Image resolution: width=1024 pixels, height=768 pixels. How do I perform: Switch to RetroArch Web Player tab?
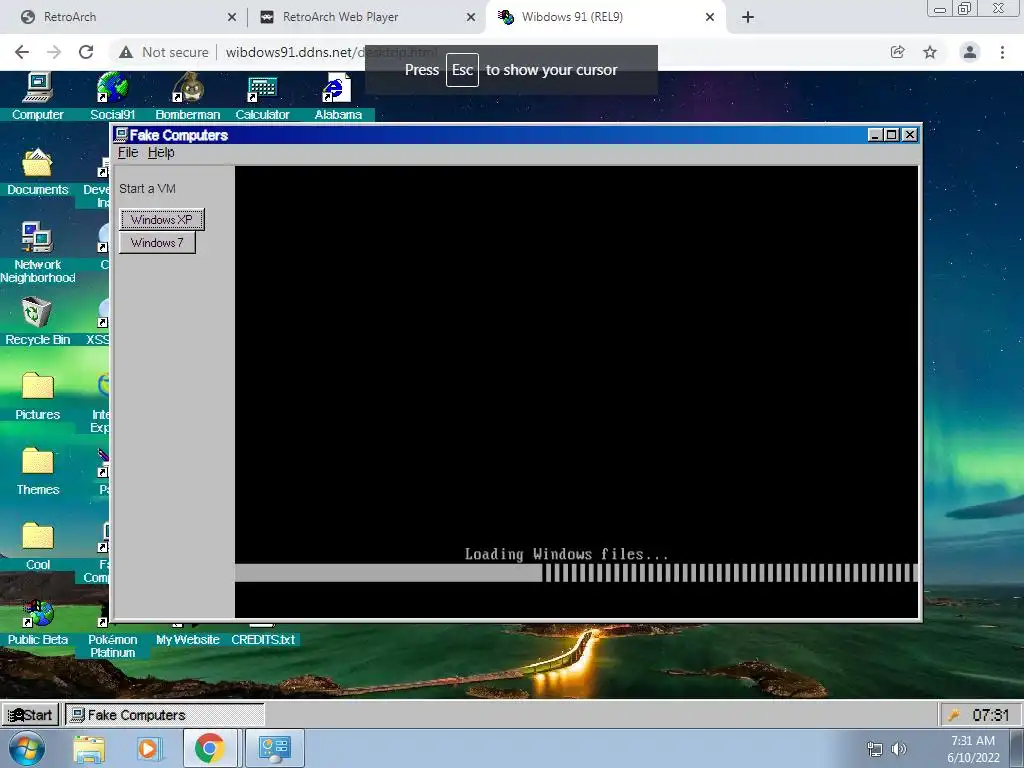(x=366, y=17)
